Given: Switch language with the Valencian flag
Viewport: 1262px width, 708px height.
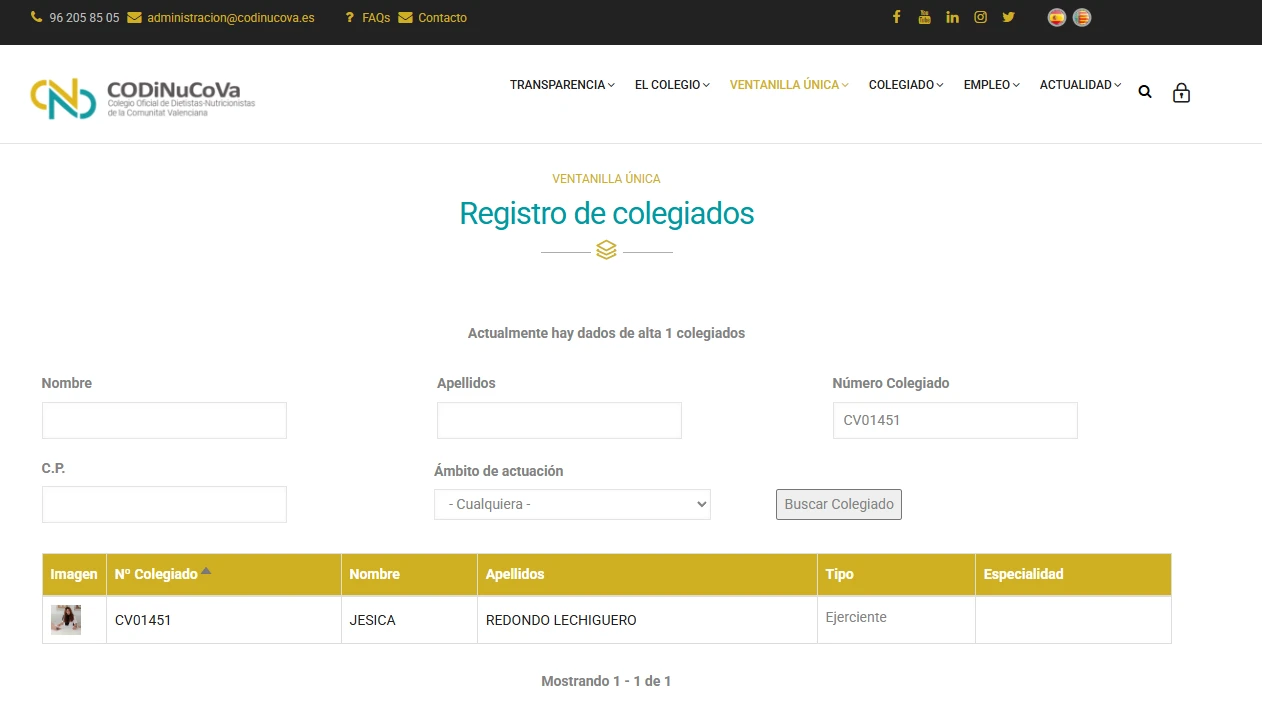Looking at the screenshot, I should point(1082,17).
